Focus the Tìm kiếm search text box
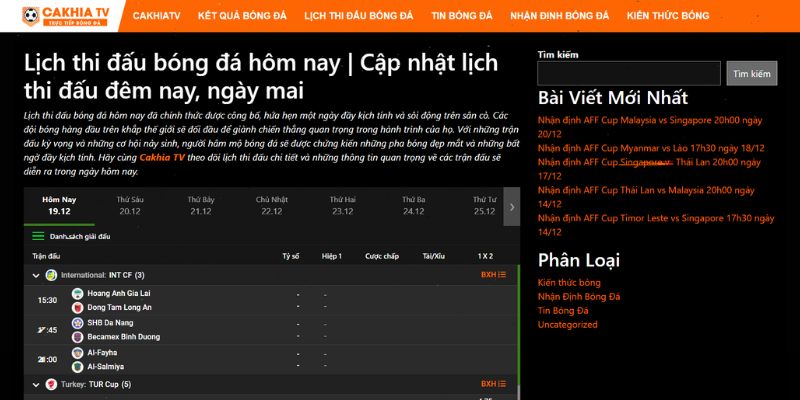800x400 pixels. pyautogui.click(x=628, y=74)
